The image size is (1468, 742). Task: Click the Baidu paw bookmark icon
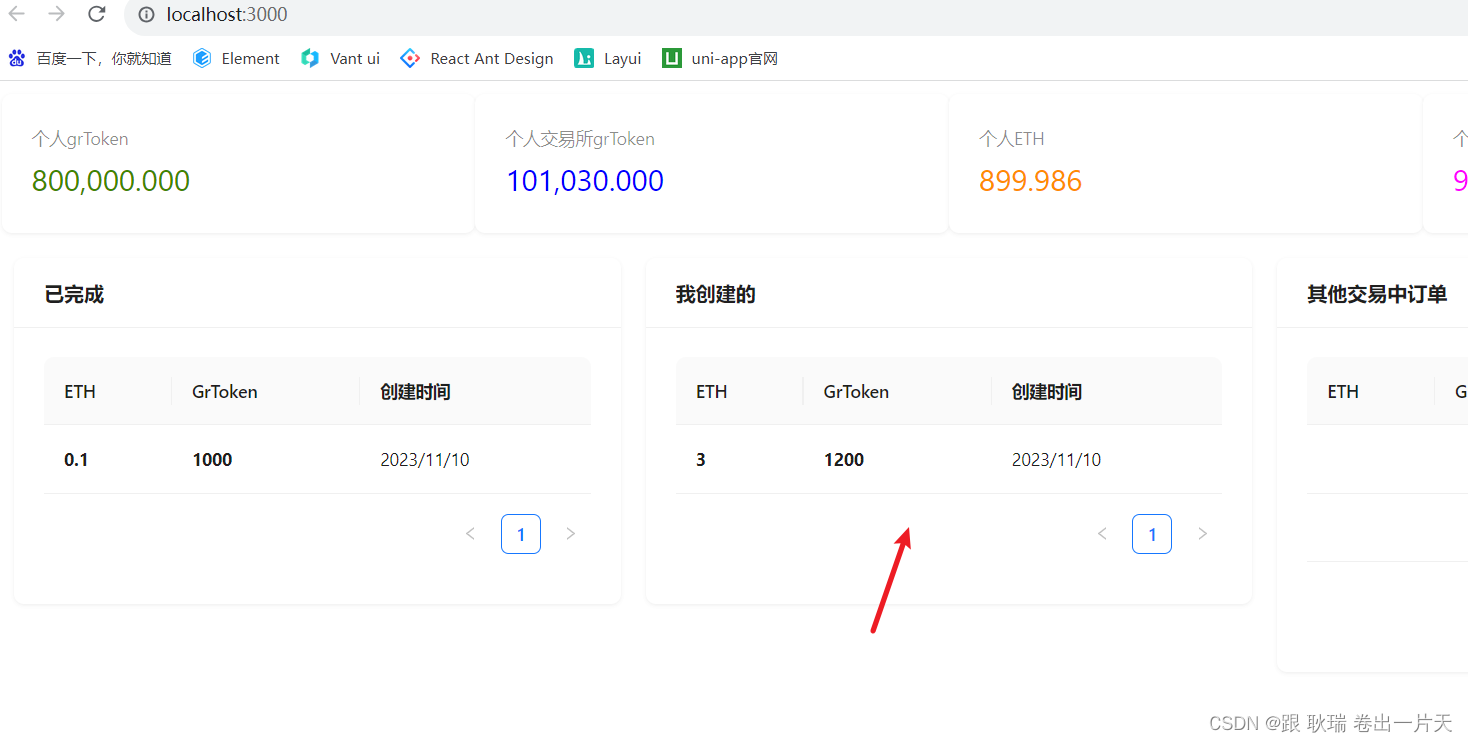tap(17, 59)
